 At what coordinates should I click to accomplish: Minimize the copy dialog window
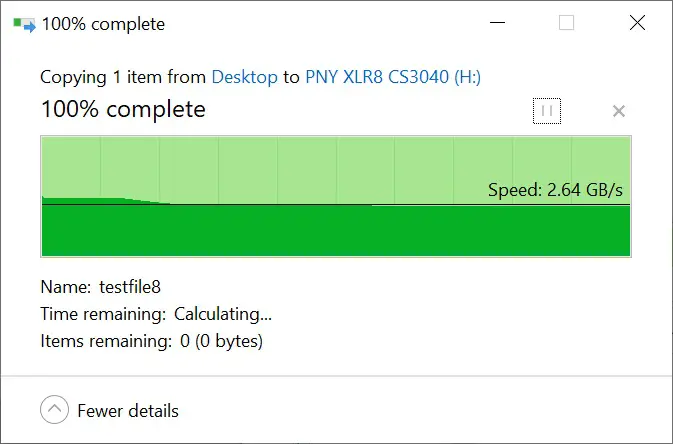click(497, 23)
